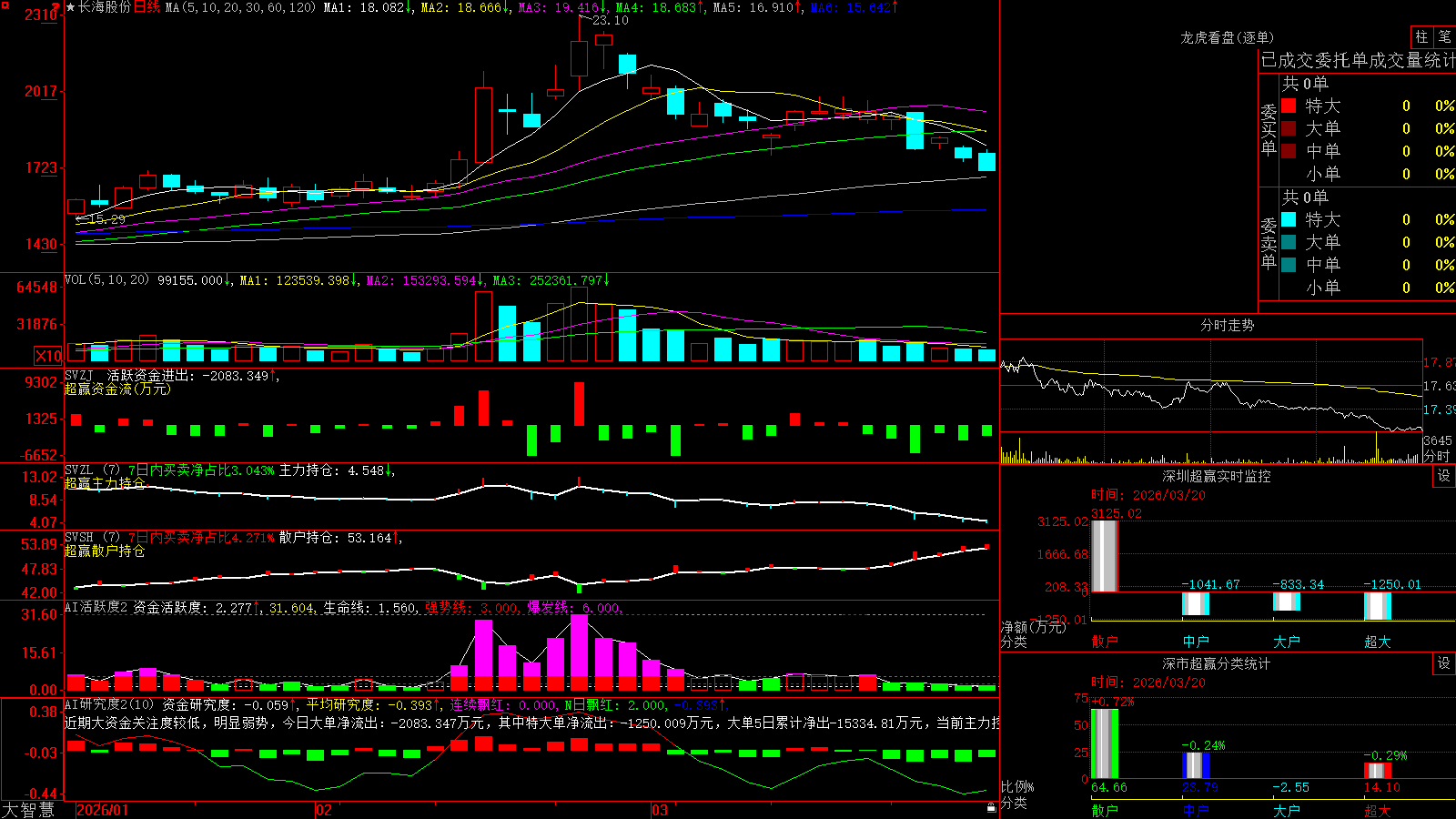Click the lock icon at the timeline's right end
The height and width of the screenshot is (819, 1456).
coord(992,807)
